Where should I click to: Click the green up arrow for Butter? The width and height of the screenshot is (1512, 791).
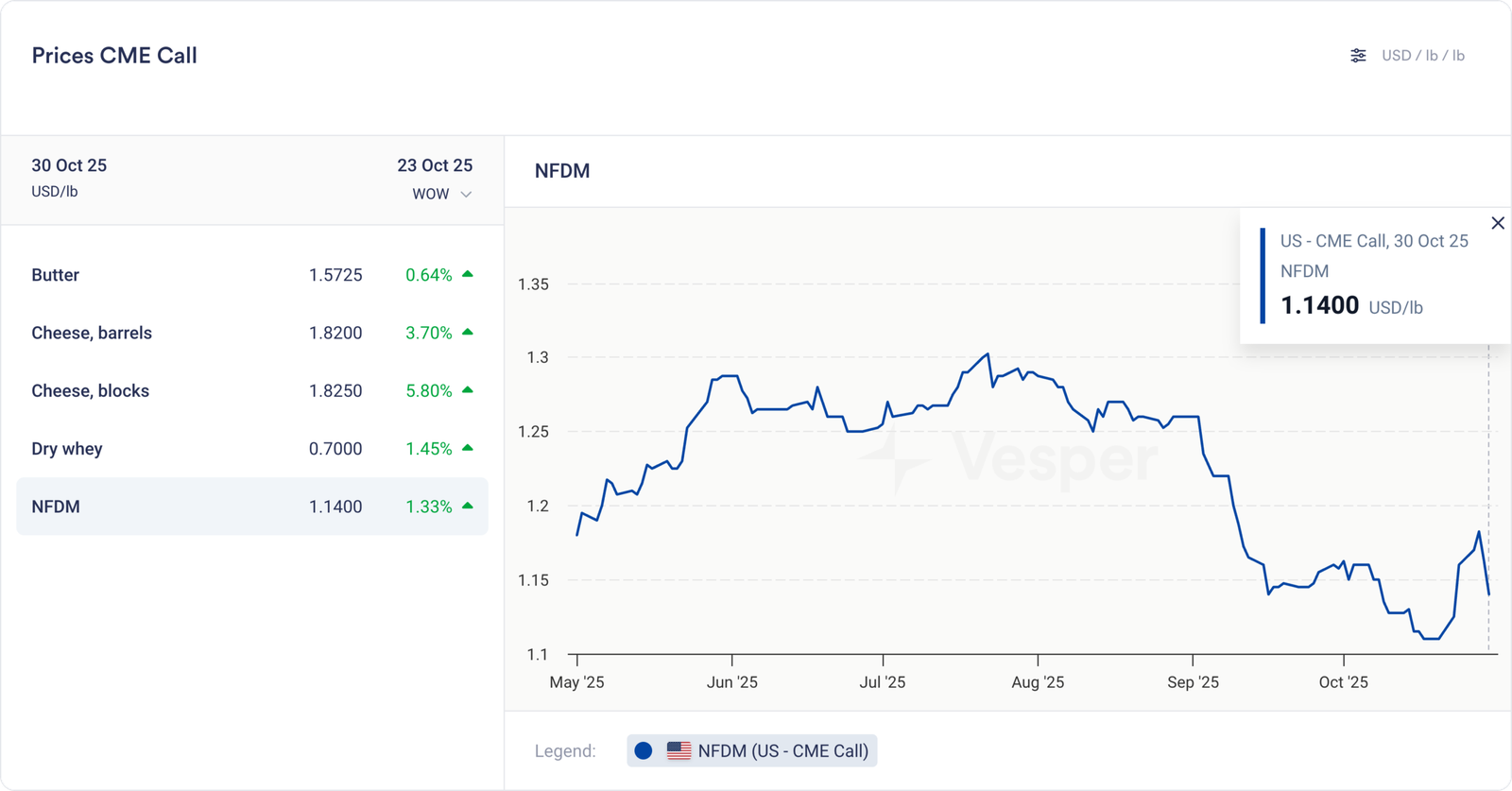(467, 274)
